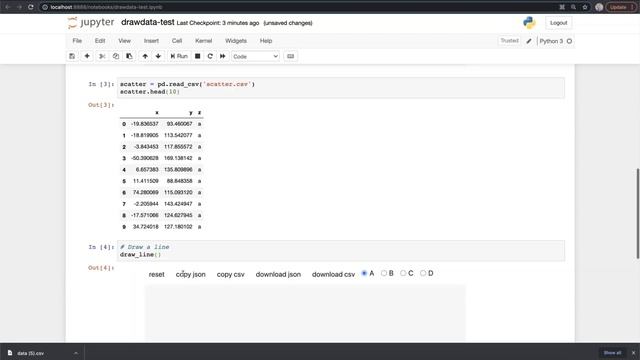Click the Python 3 kernel indicator circle
640x360 pixels.
pos(569,41)
